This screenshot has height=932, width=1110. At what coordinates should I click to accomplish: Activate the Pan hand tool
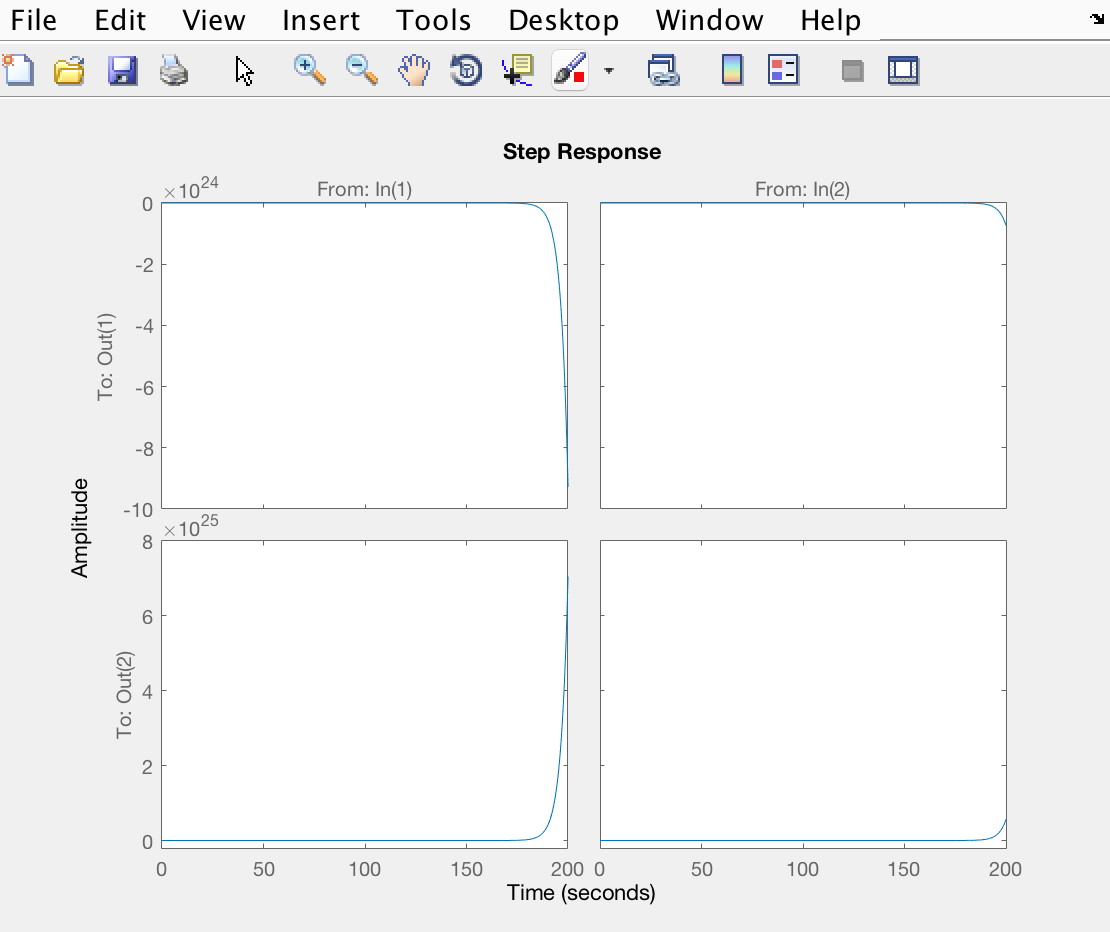(x=414, y=70)
